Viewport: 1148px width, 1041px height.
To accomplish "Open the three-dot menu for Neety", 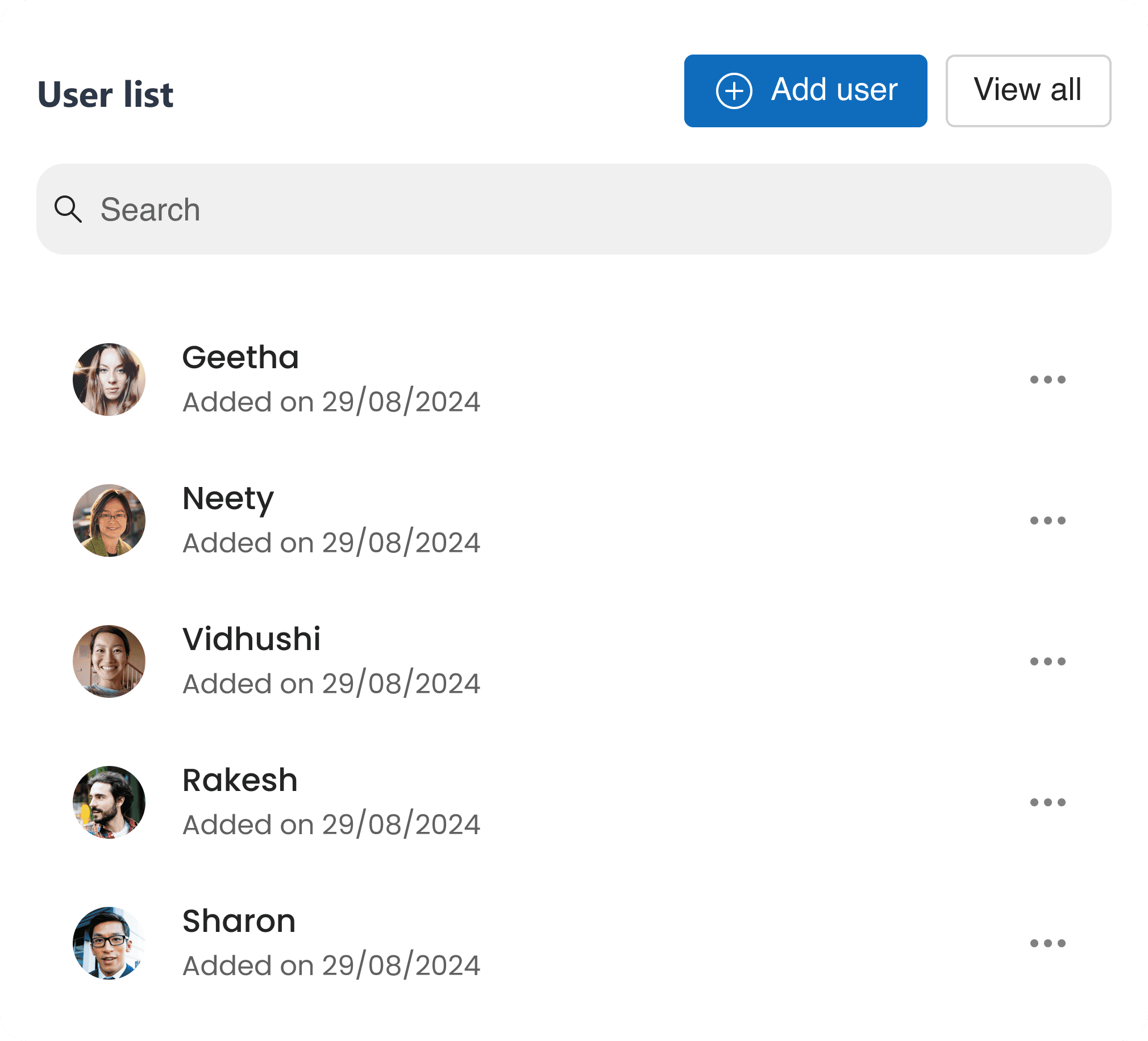I will [x=1047, y=520].
